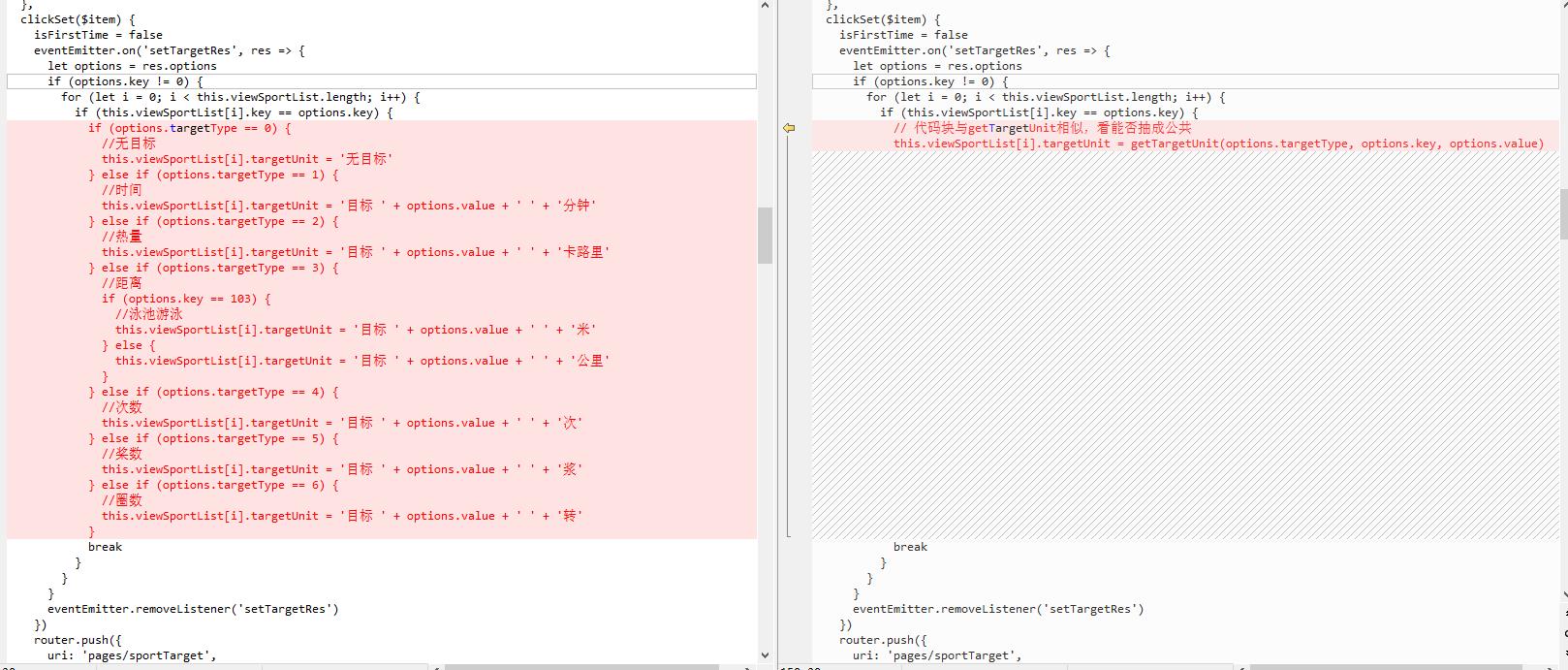Screen dimensions: 1568x670
Task: Click 'router.push({' in the left pane
Action: 78,640
